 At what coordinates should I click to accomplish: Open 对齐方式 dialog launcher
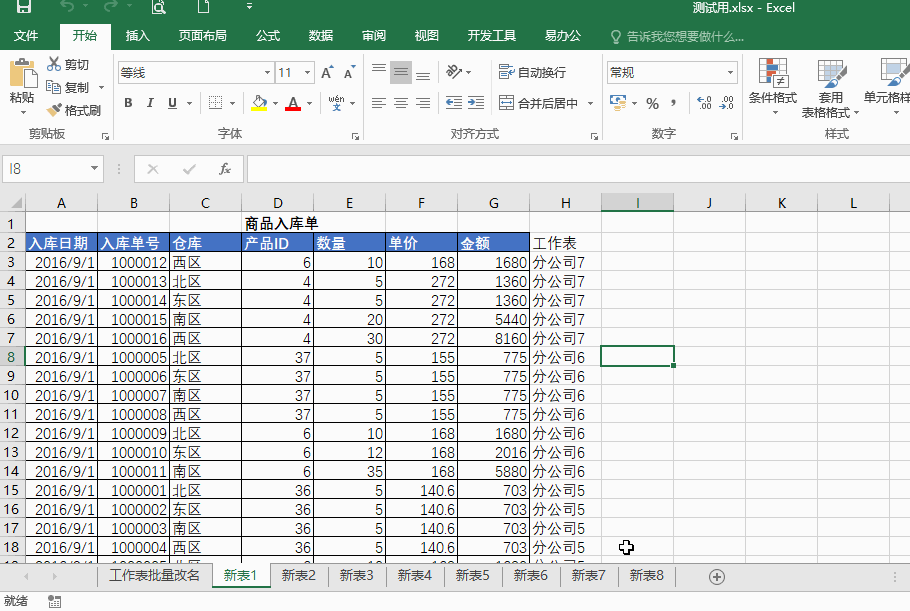point(594,136)
